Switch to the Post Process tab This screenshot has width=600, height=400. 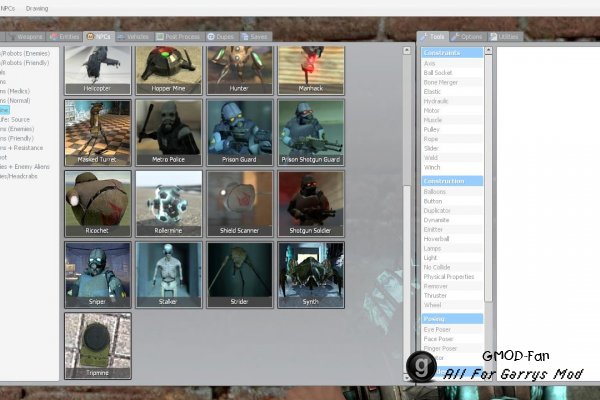click(178, 37)
